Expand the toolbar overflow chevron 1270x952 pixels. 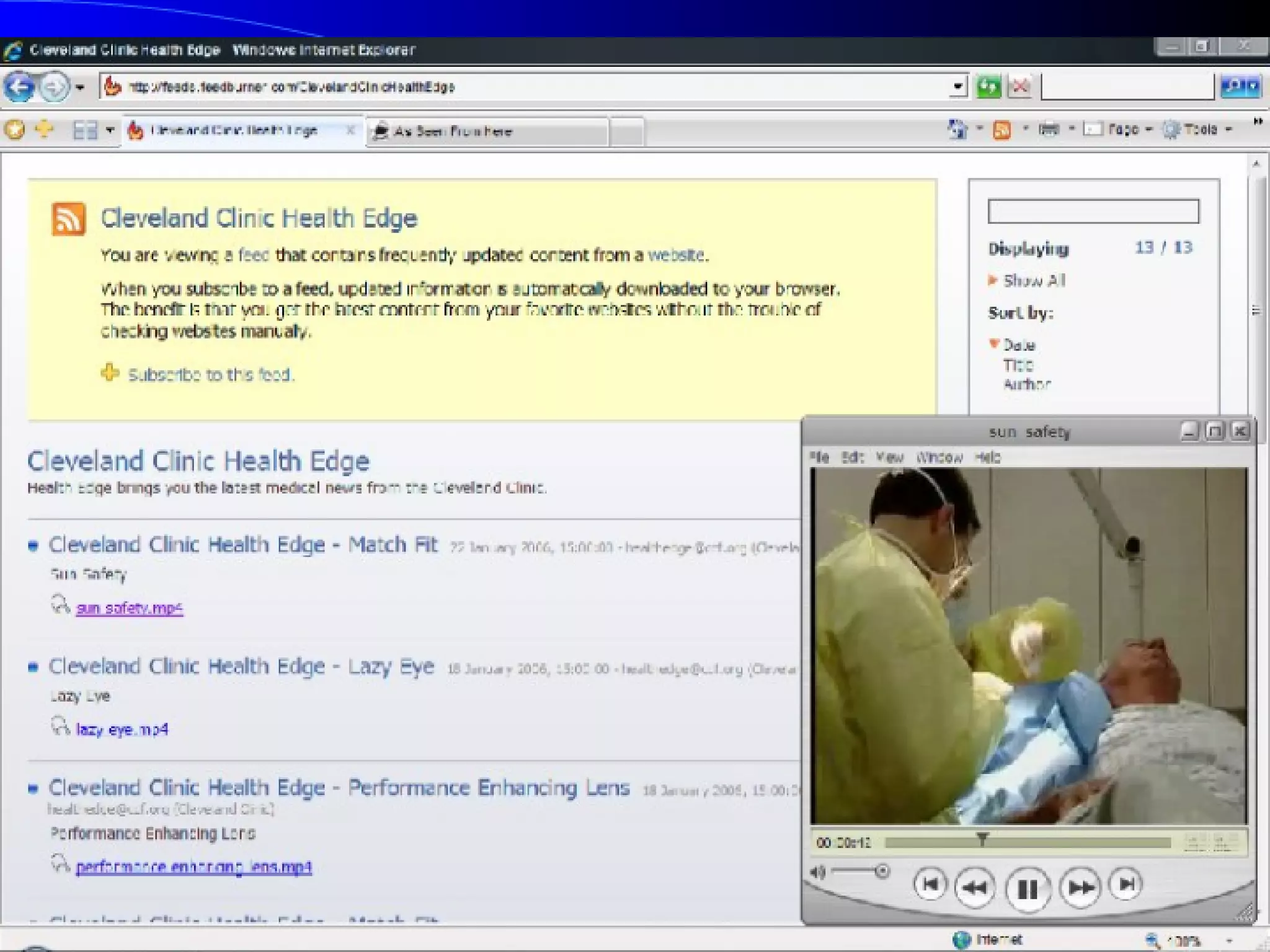coord(1258,122)
